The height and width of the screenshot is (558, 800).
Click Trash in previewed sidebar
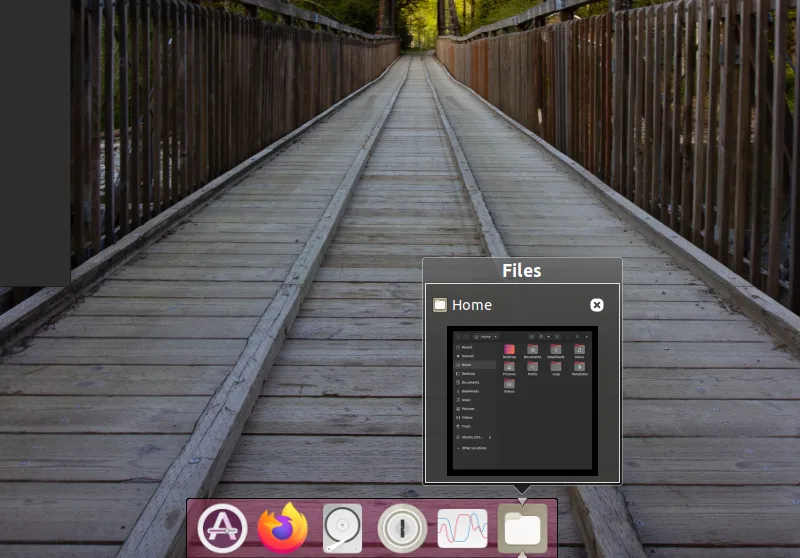(x=464, y=426)
